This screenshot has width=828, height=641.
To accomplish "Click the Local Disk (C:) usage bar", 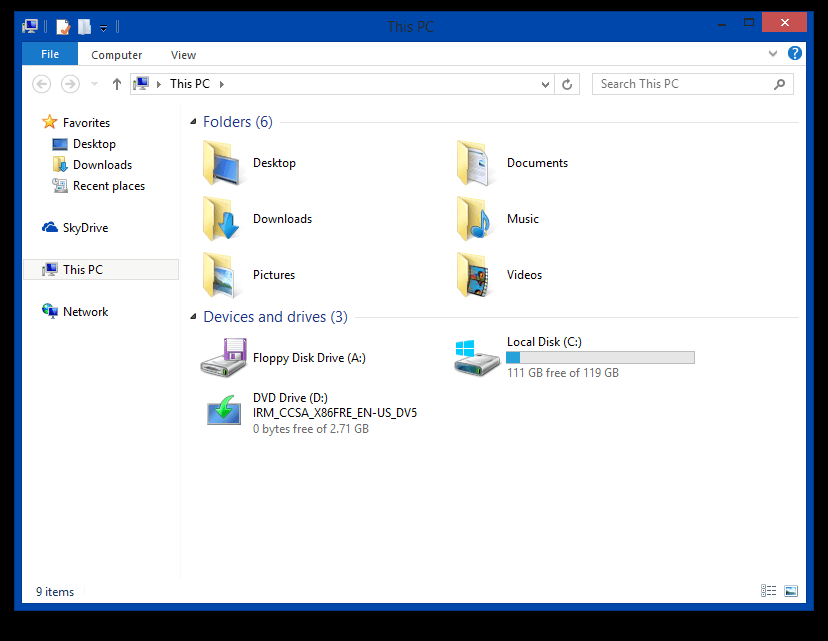I will [598, 357].
